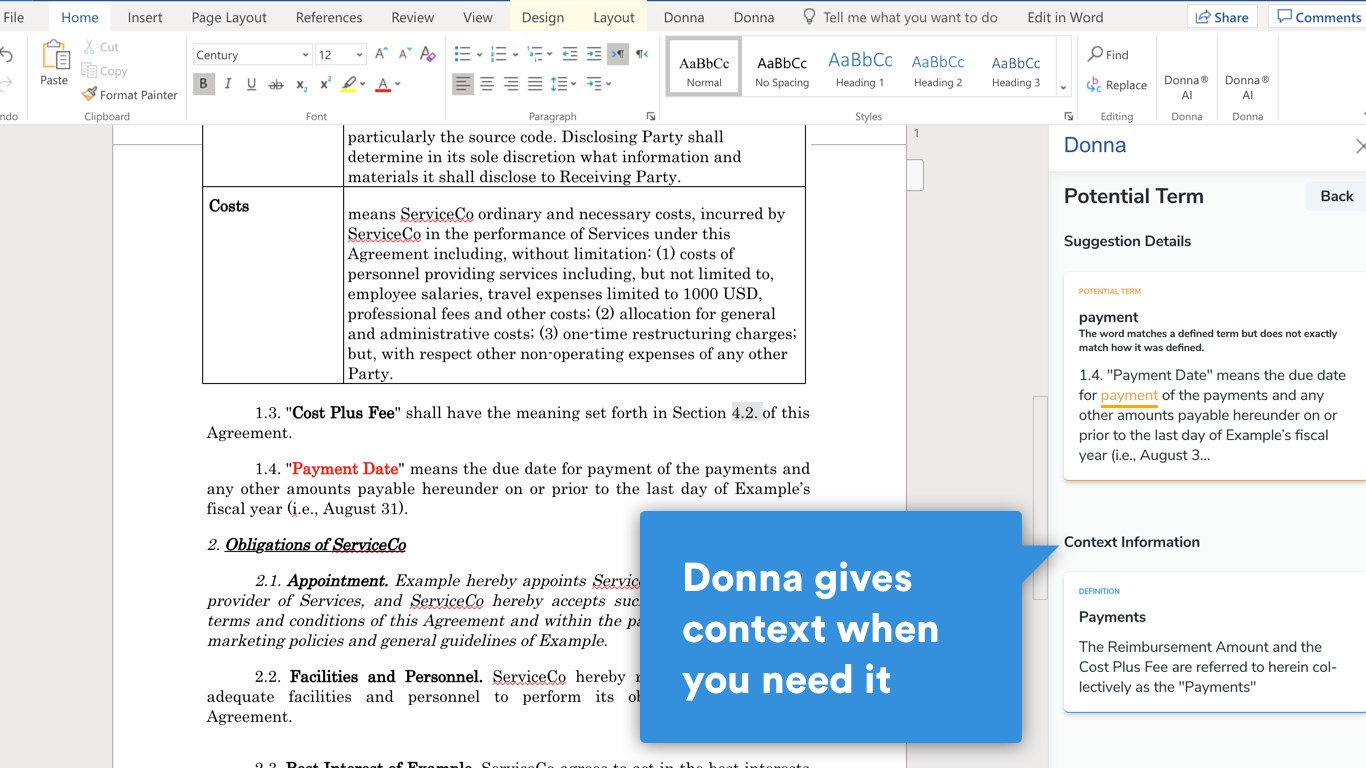Open the File menu

14,17
